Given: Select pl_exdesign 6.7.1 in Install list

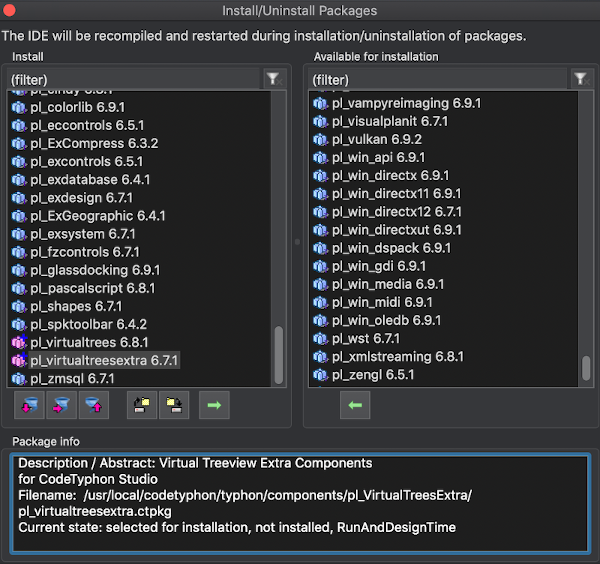Looking at the screenshot, I should (x=82, y=198).
